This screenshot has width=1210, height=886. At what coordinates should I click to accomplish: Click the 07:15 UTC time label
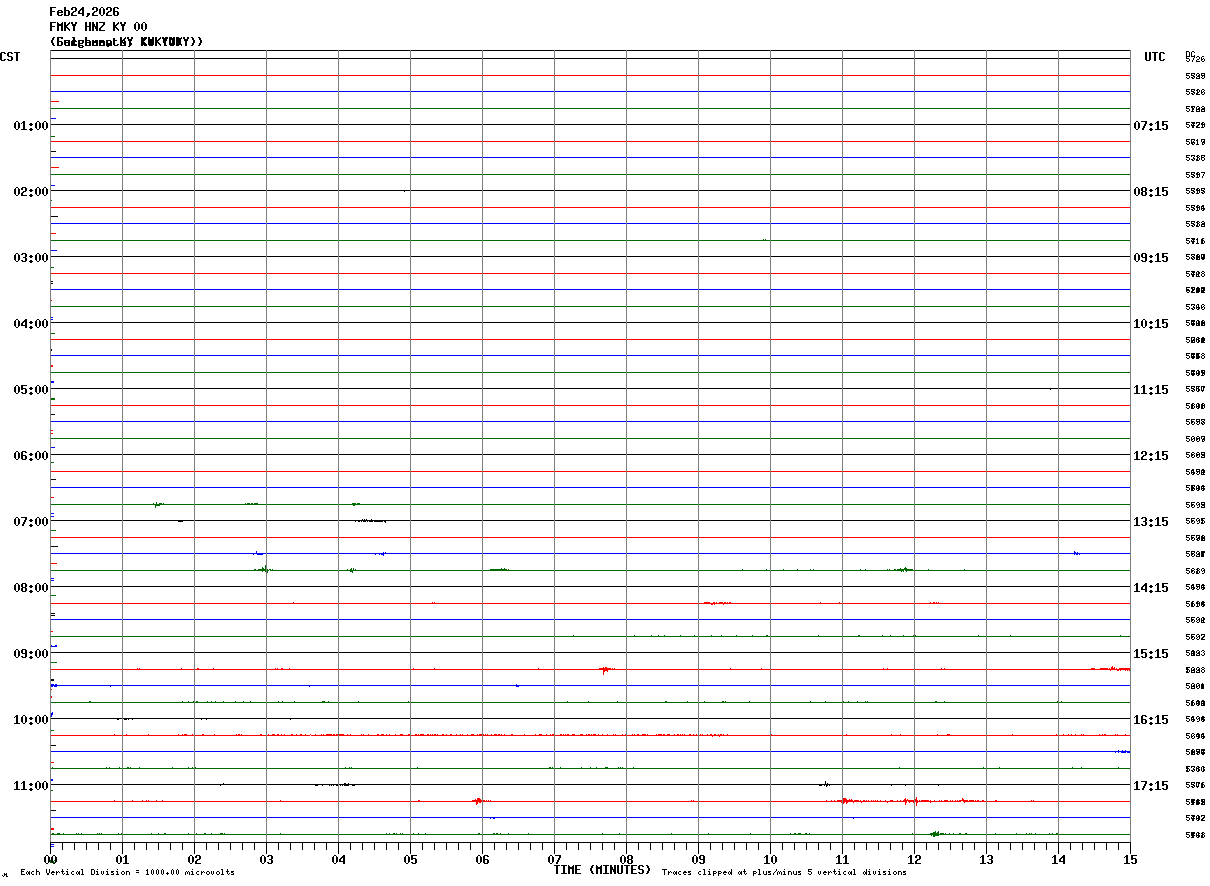pos(1151,125)
